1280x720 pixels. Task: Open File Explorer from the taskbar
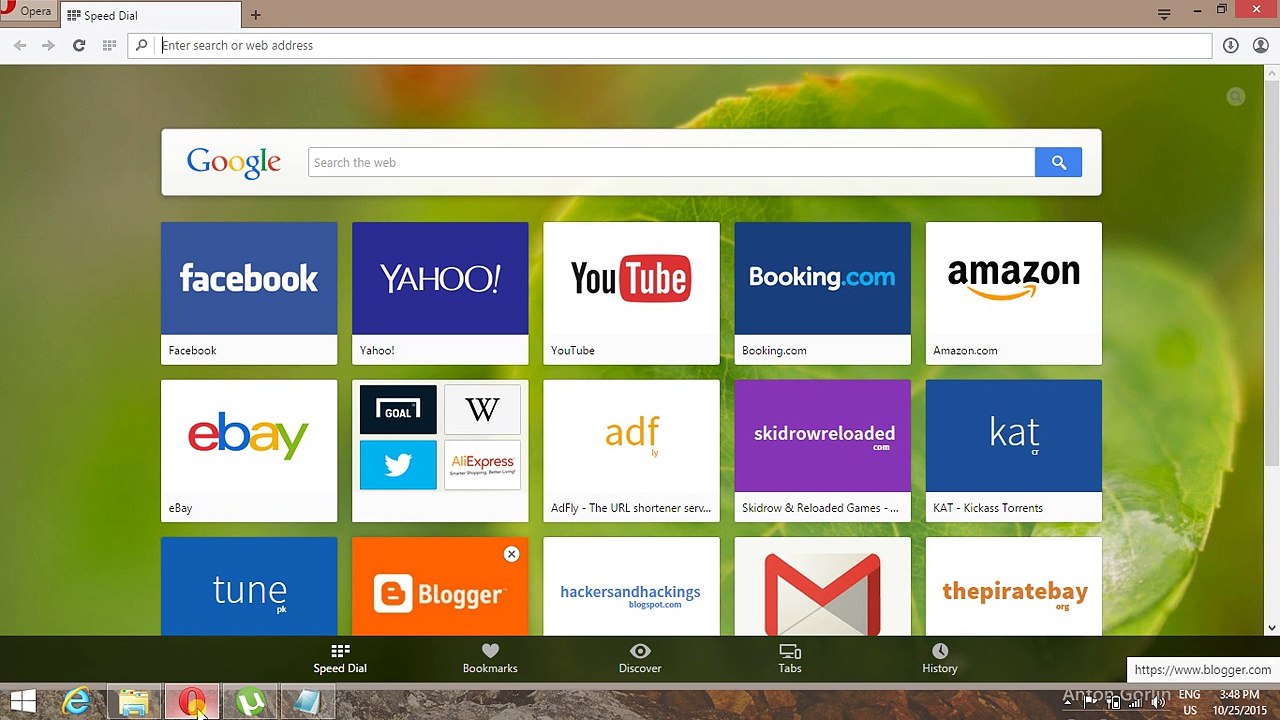134,702
